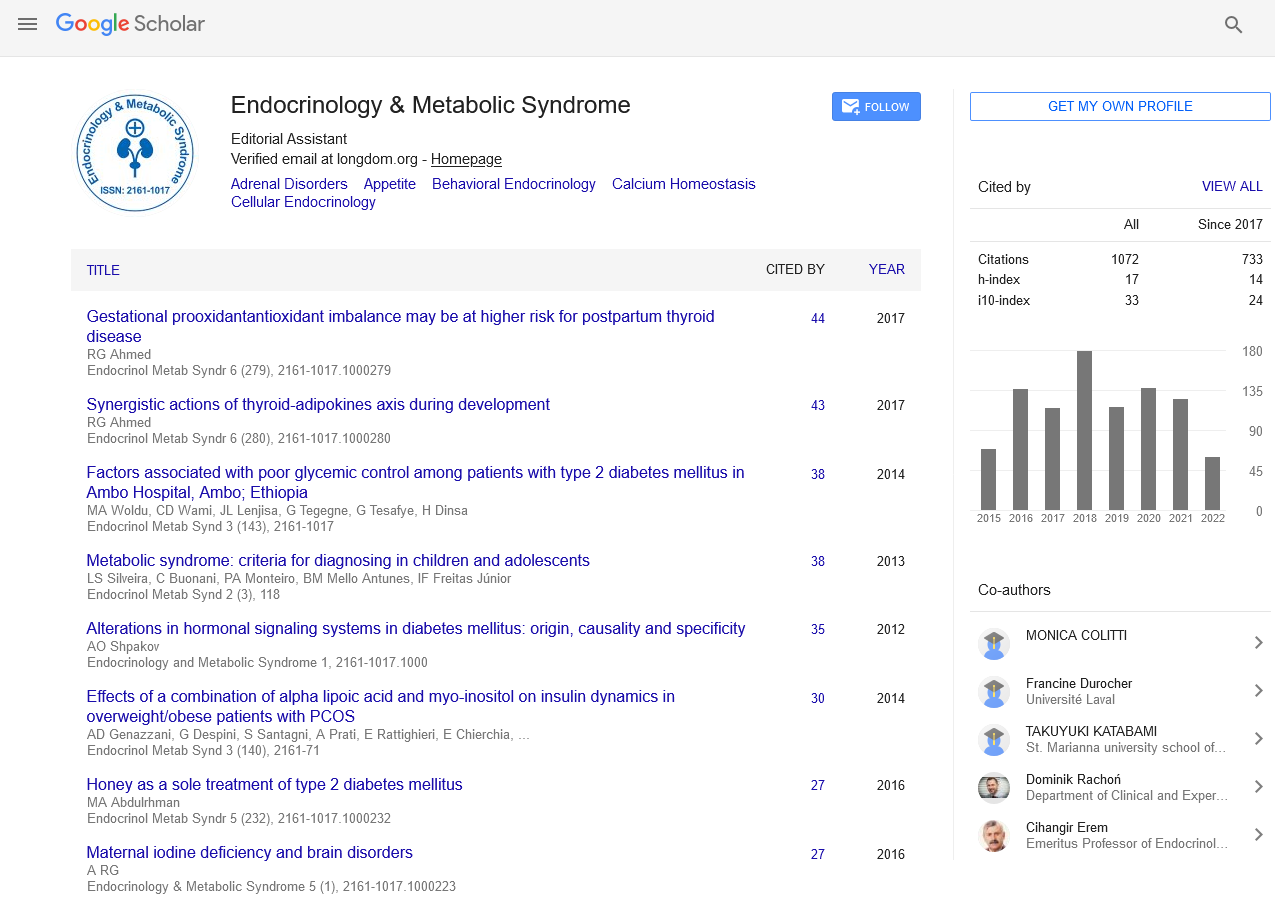
Task: Click Monica Colitti's avatar icon
Action: (993, 644)
